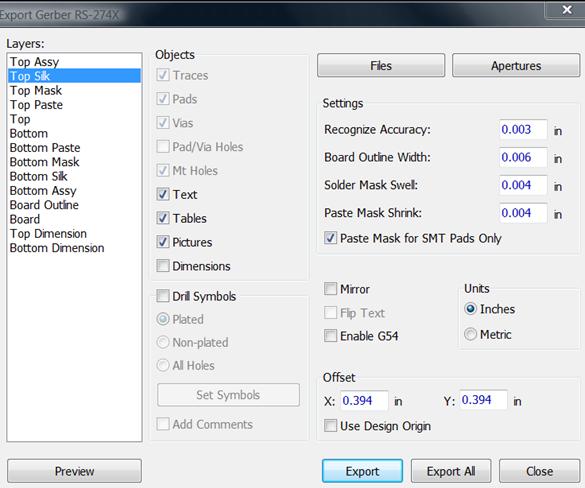Enable Drill Symbols option
The height and width of the screenshot is (488, 585).
[x=163, y=296]
